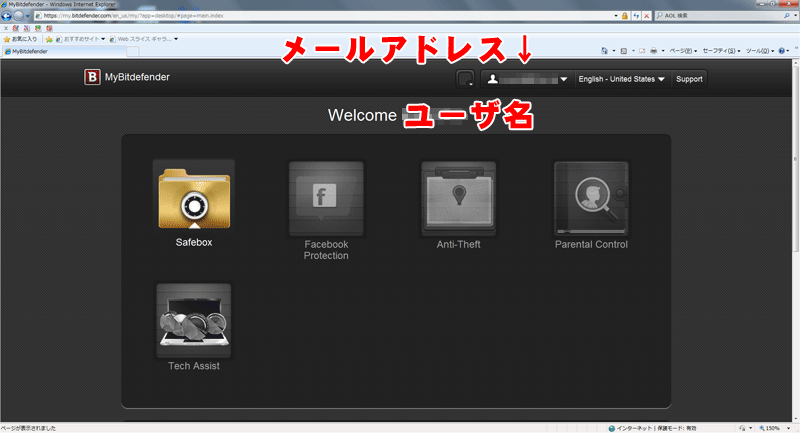The height and width of the screenshot is (433, 800).
Task: Go back with the browser Back arrow
Action: (x=6, y=15)
